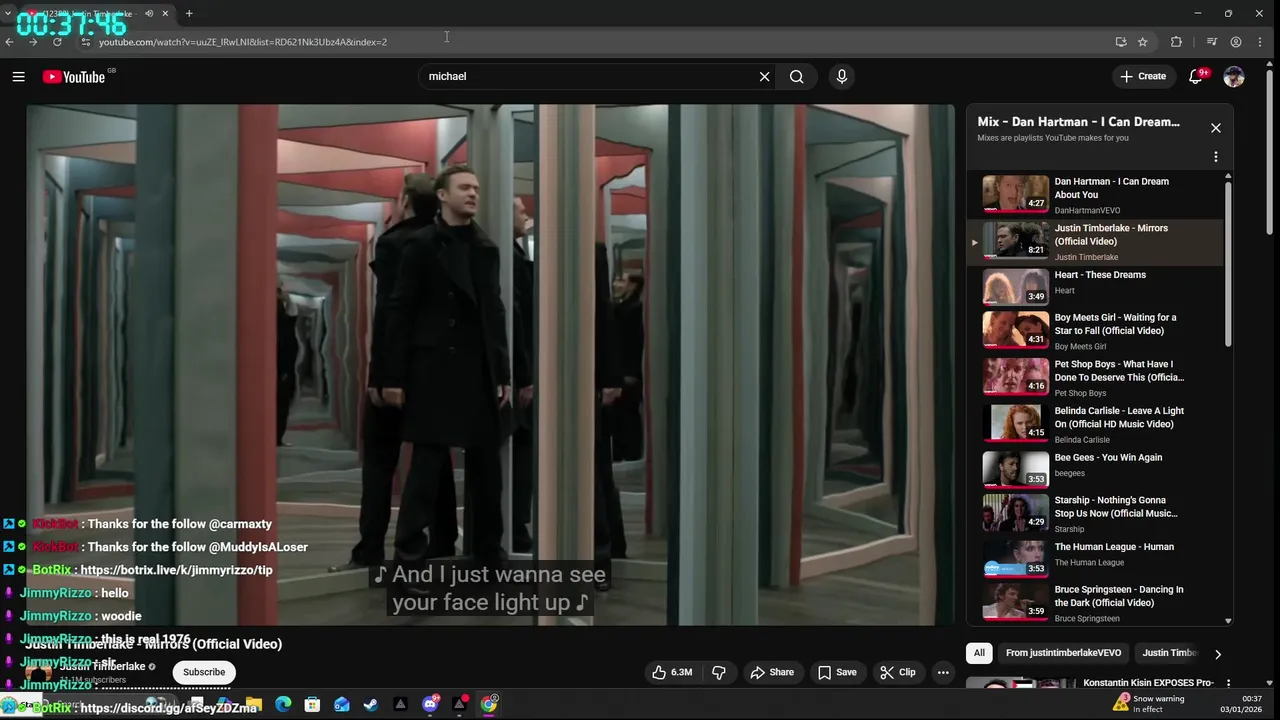The width and height of the screenshot is (1280, 720).
Task: Close the Mix playlist panel
Action: 1216,128
